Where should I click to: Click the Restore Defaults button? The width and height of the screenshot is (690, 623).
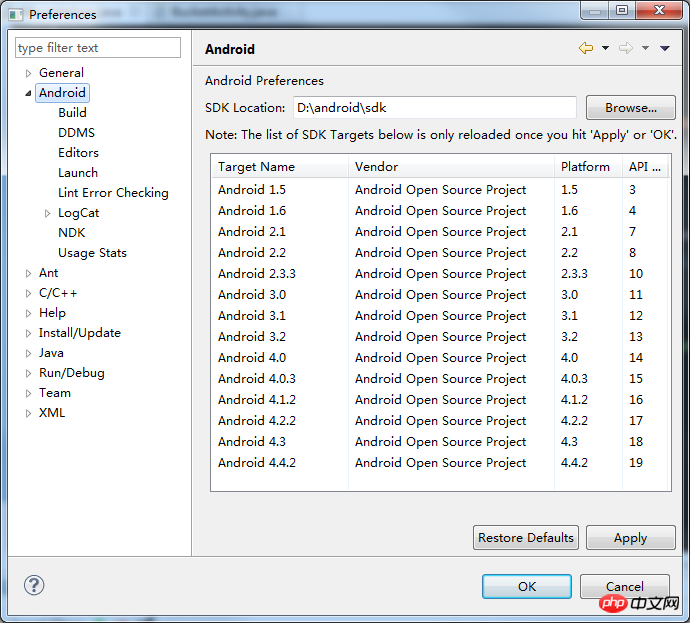(x=526, y=538)
